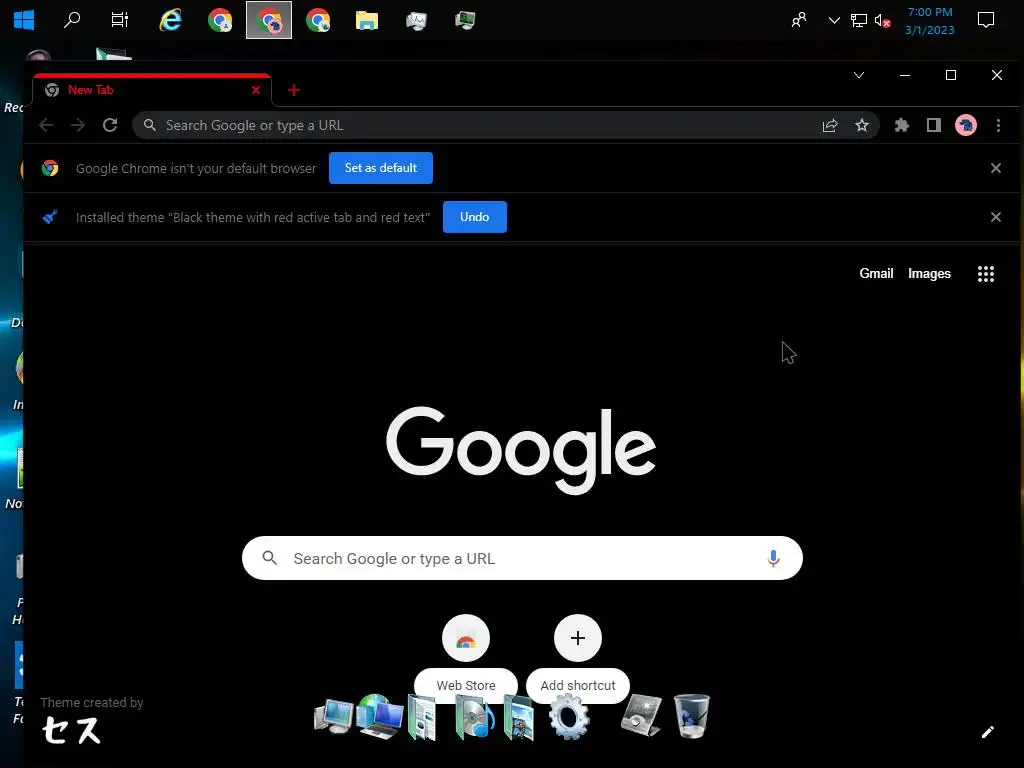Open the Extensions puzzle piece icon
Image resolution: width=1024 pixels, height=768 pixels.
pos(902,125)
